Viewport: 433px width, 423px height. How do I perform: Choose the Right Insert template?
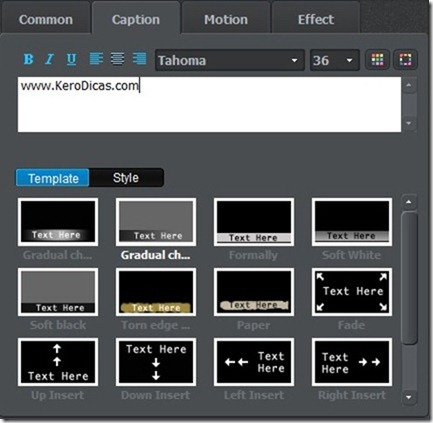coord(352,362)
